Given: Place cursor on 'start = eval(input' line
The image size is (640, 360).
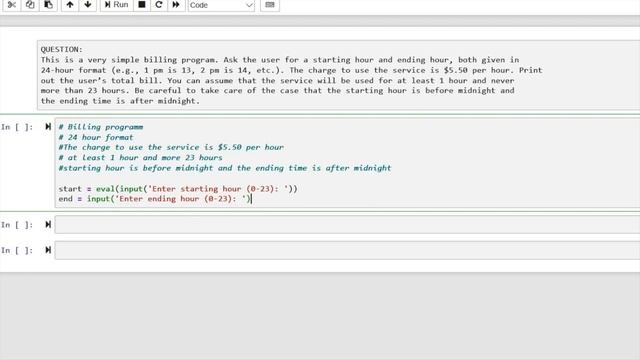Looking at the screenshot, I should [x=178, y=189].
